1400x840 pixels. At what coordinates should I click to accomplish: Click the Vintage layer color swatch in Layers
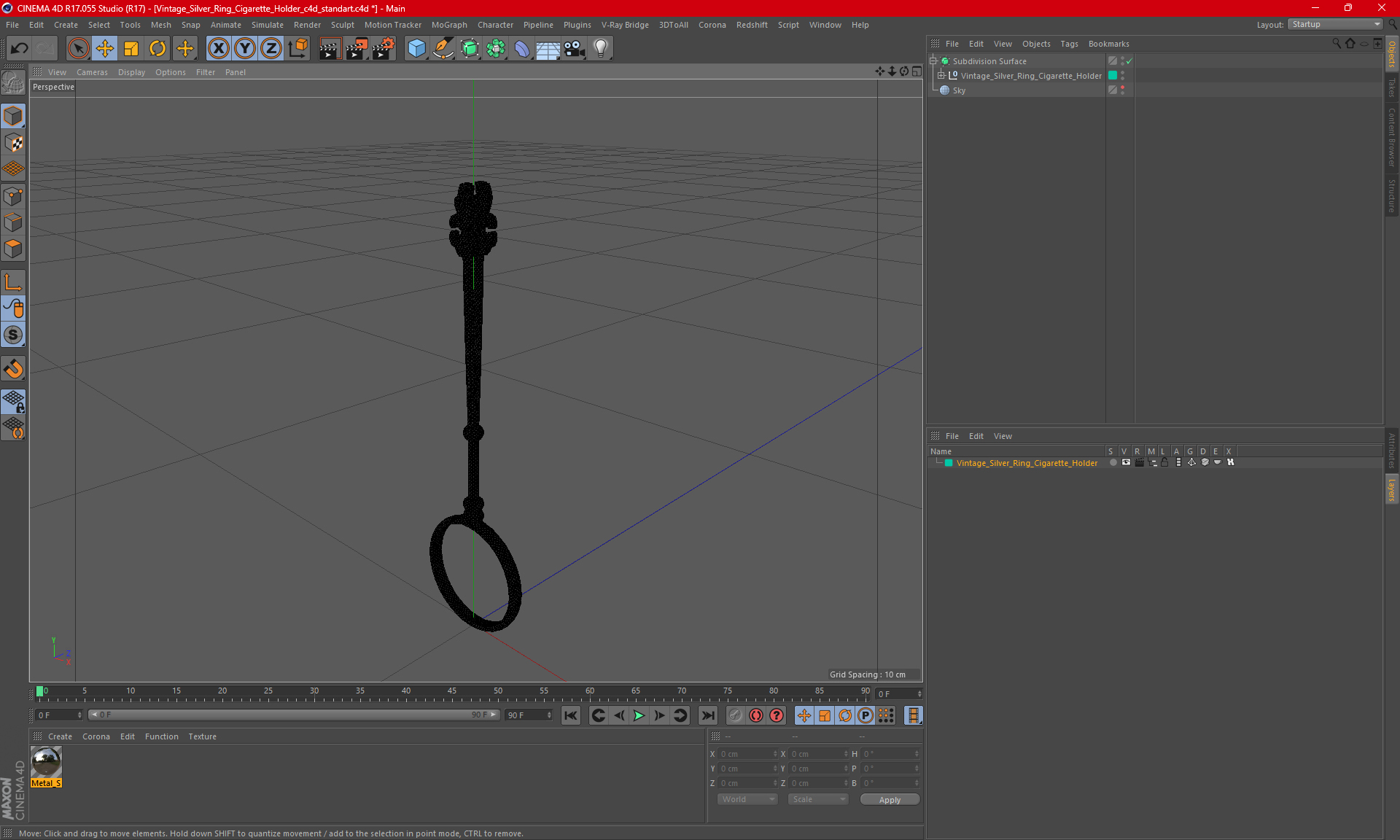point(949,463)
